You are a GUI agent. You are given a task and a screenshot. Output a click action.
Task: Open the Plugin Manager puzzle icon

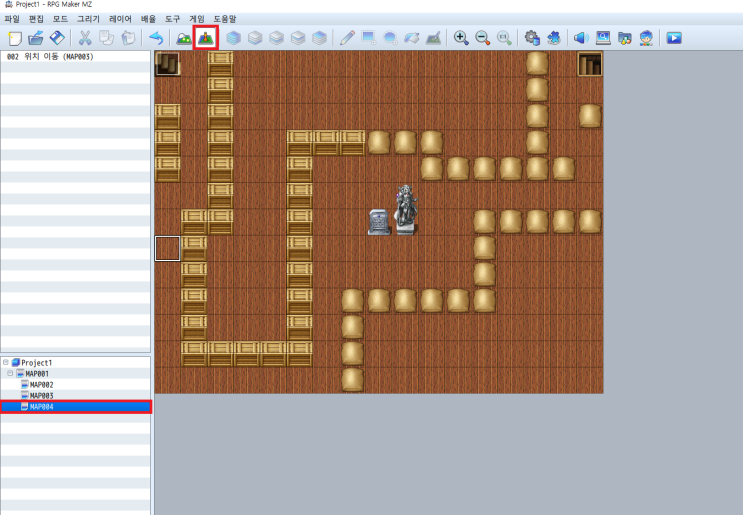tap(553, 38)
